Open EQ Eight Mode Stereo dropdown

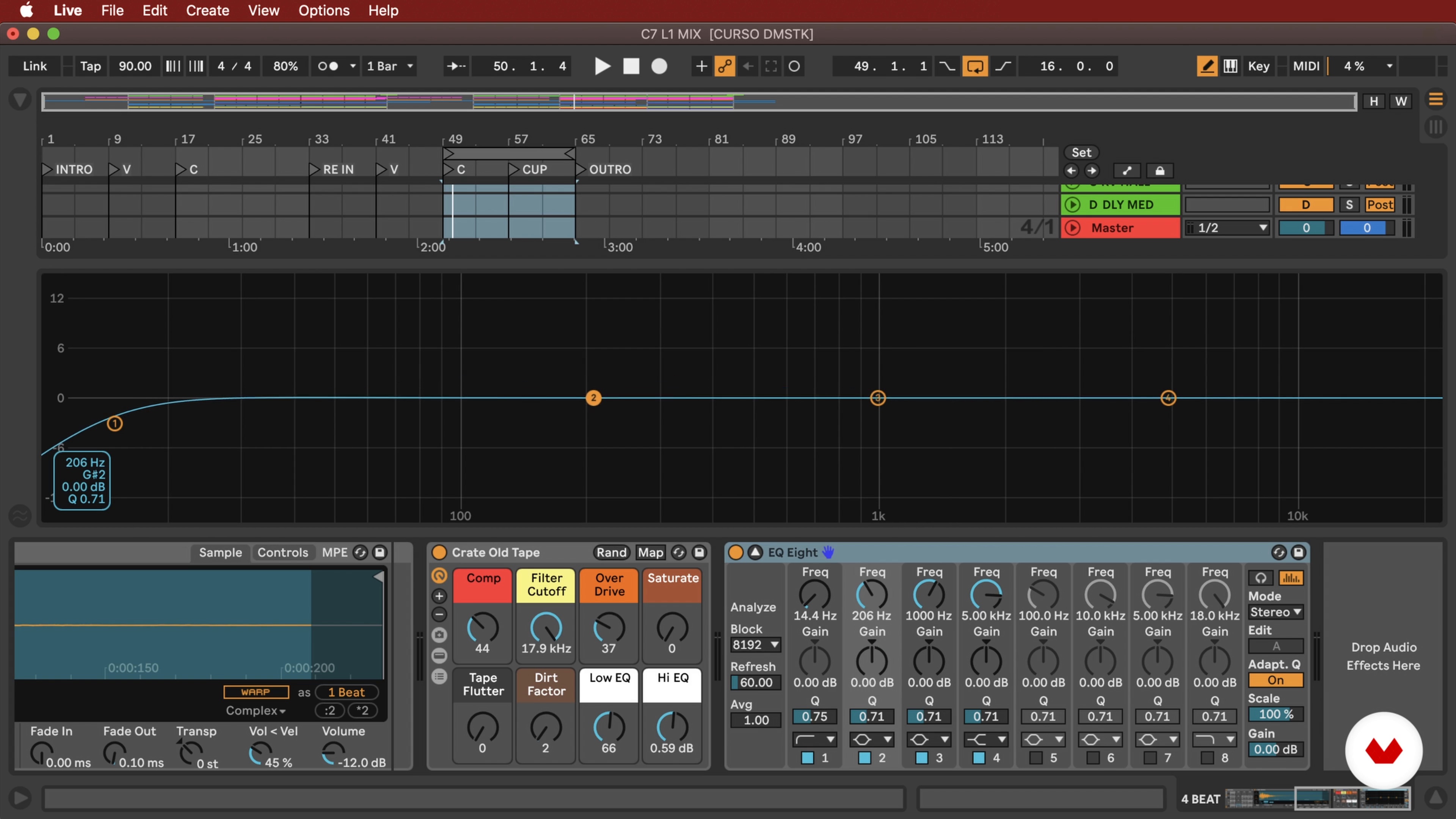(1276, 612)
